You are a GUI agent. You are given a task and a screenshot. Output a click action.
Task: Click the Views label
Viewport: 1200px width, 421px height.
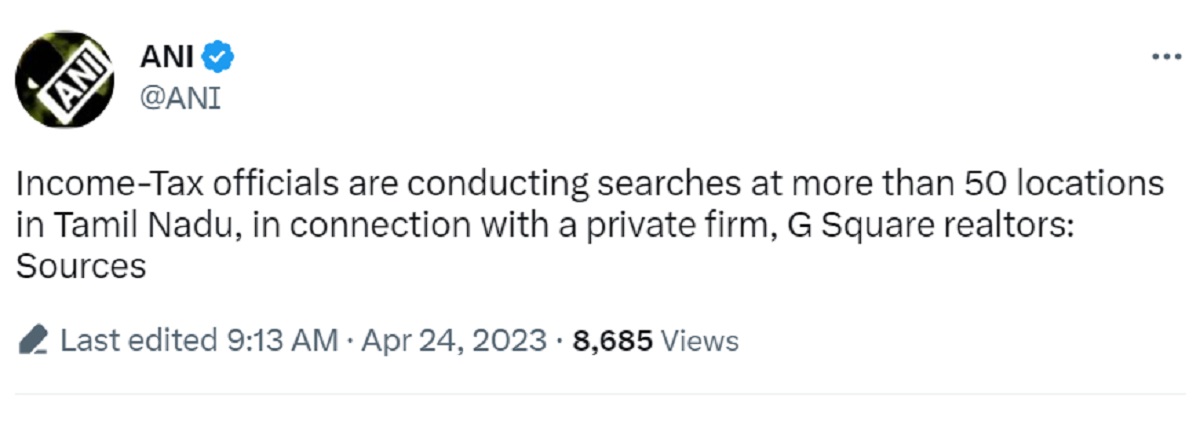click(700, 341)
